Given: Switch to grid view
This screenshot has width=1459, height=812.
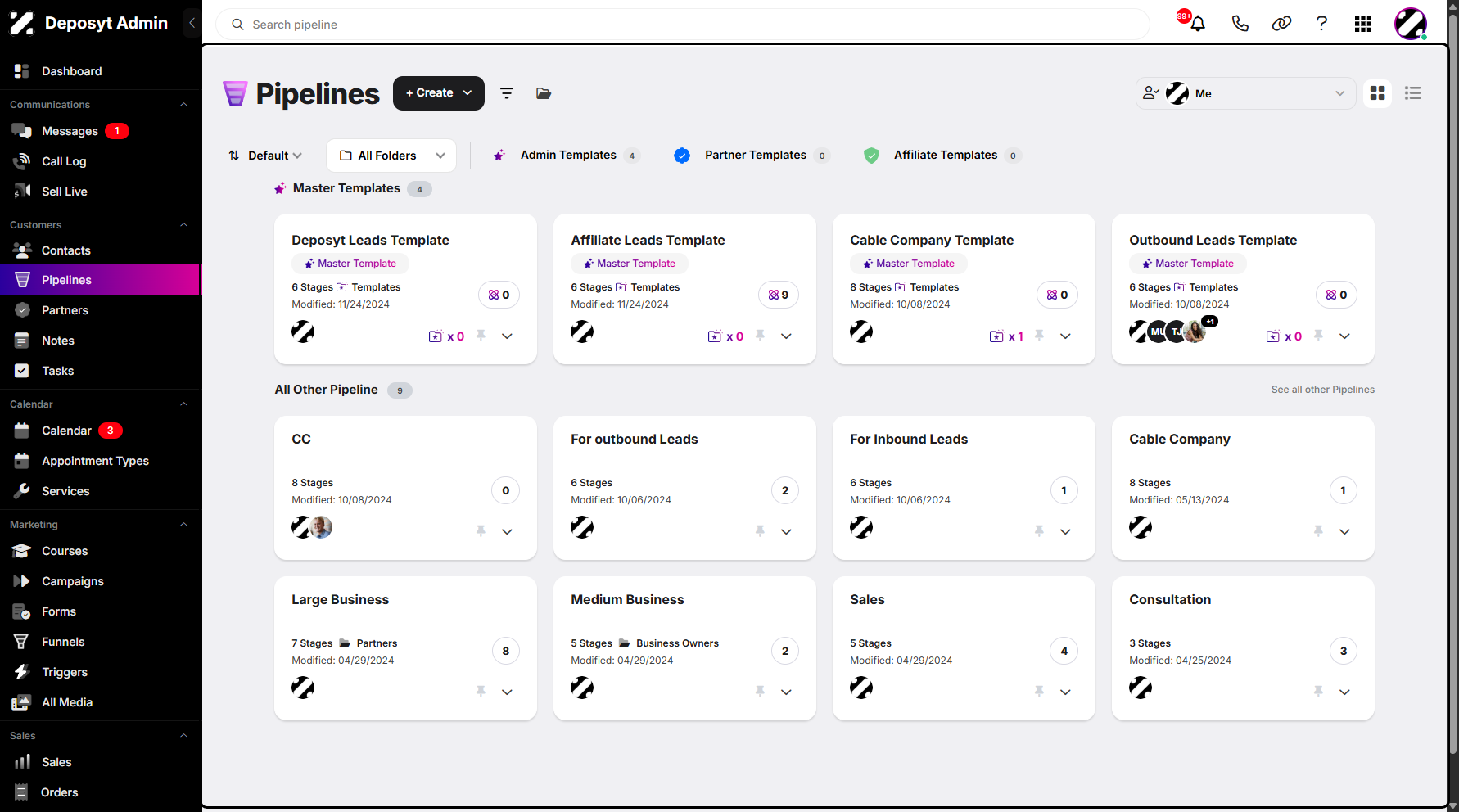Looking at the screenshot, I should tap(1378, 93).
